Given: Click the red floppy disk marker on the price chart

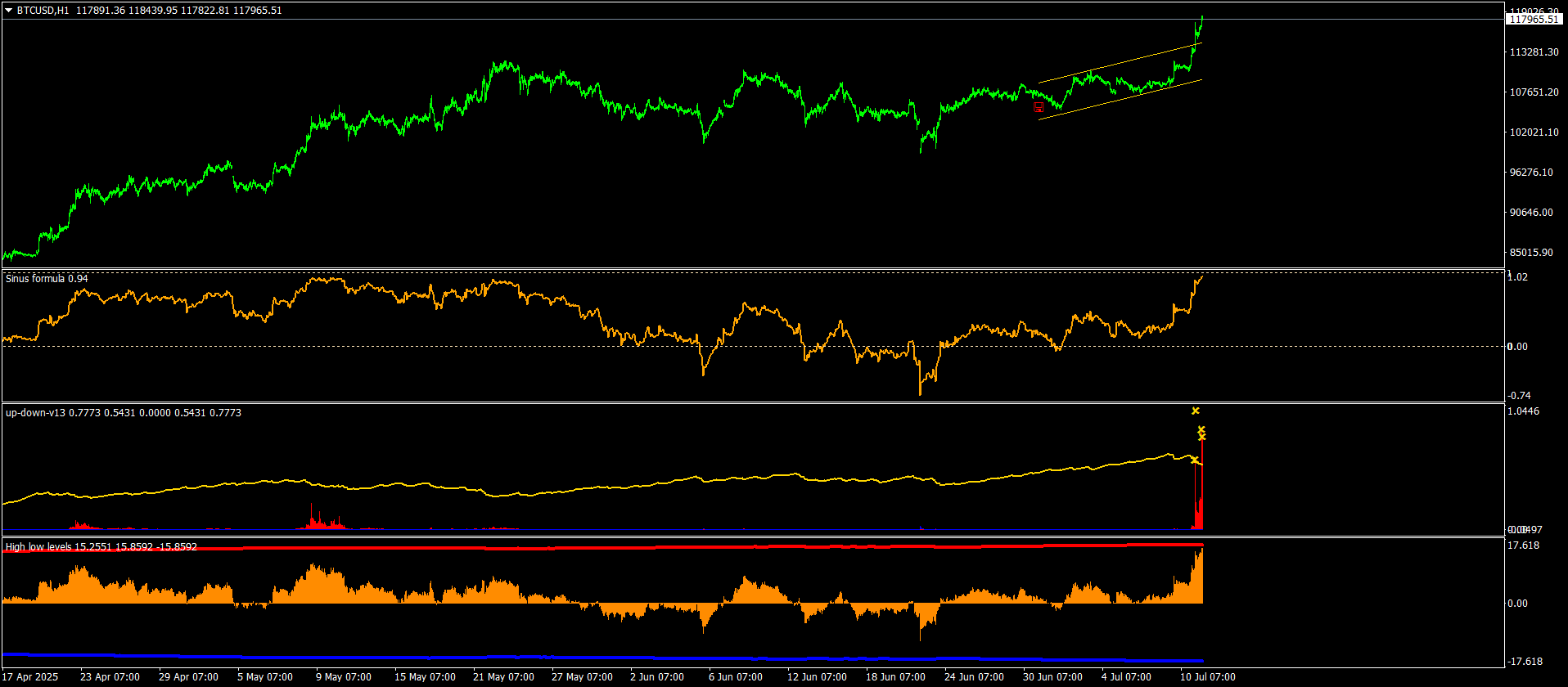Looking at the screenshot, I should tap(1039, 107).
